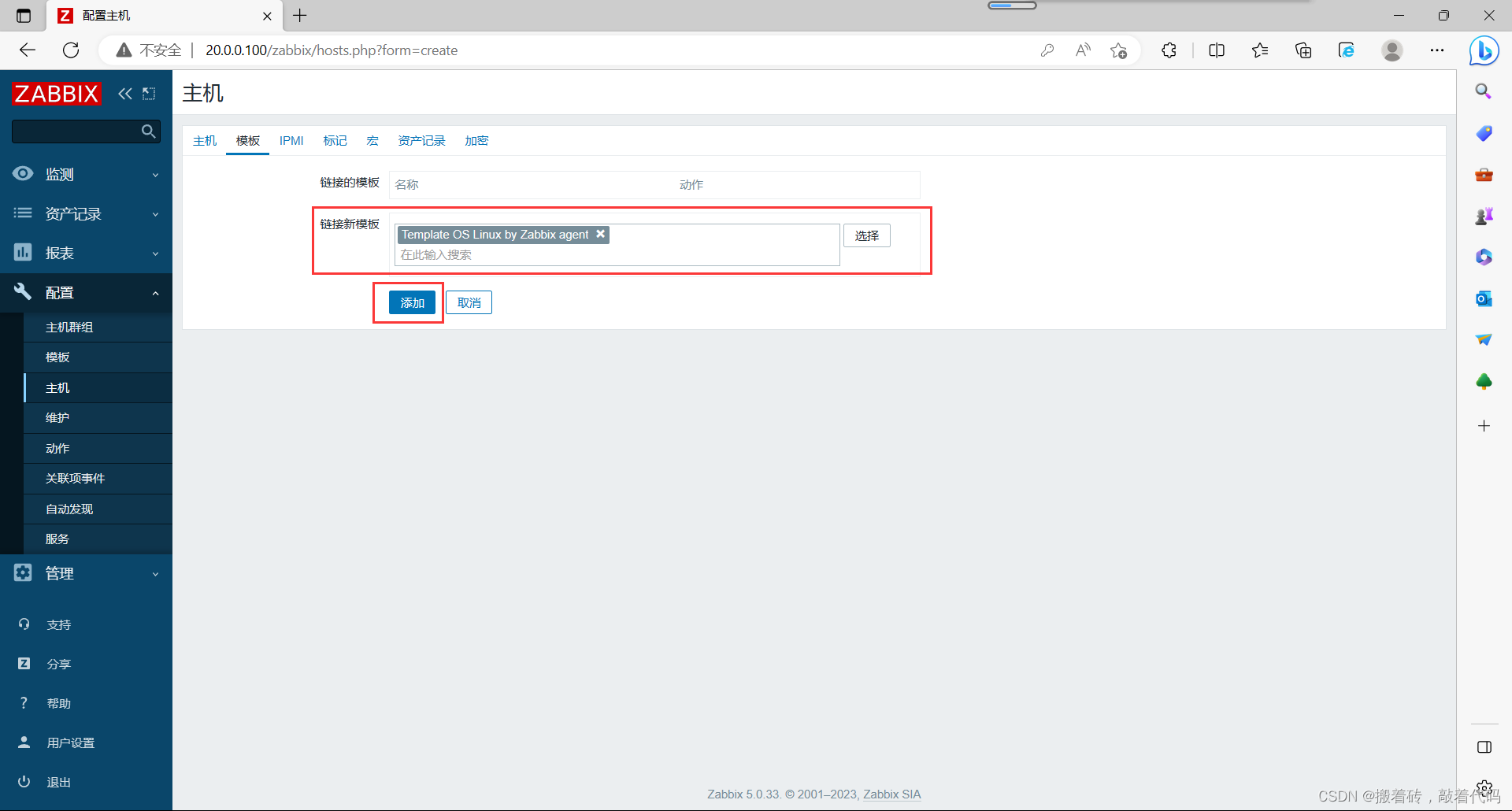Open the Bing Copilot sidebar icon
1512x811 pixels.
tap(1484, 51)
